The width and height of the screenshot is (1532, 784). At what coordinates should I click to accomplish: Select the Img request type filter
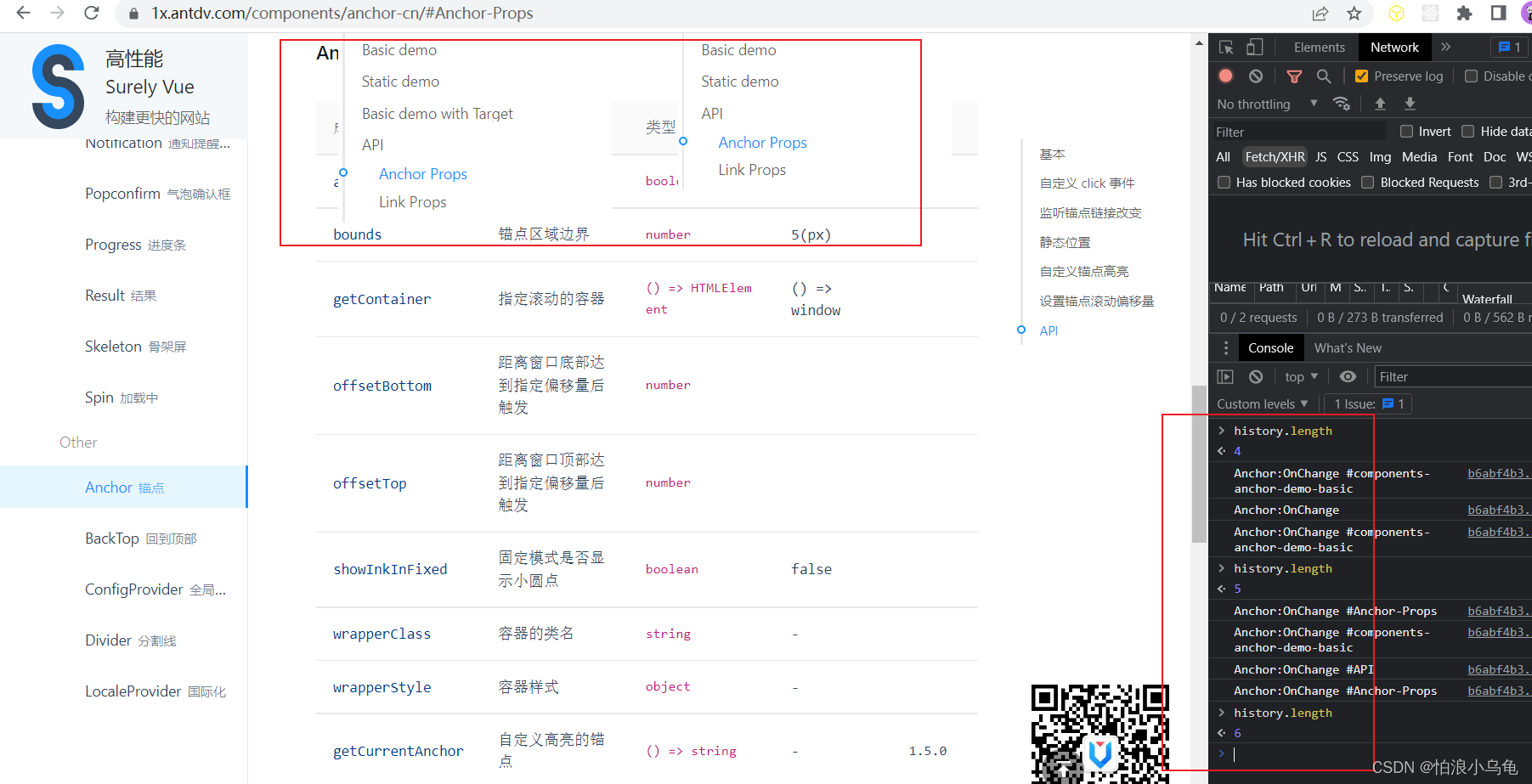click(1380, 156)
